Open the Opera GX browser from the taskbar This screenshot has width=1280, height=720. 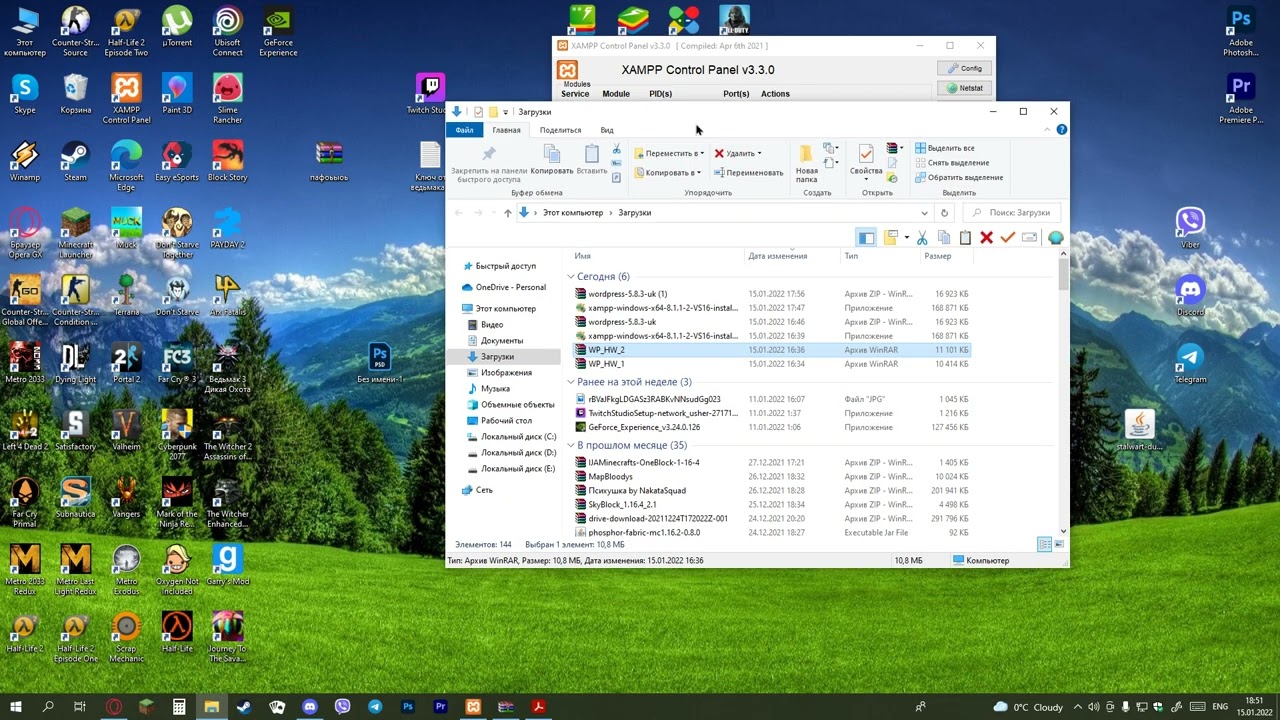114,707
